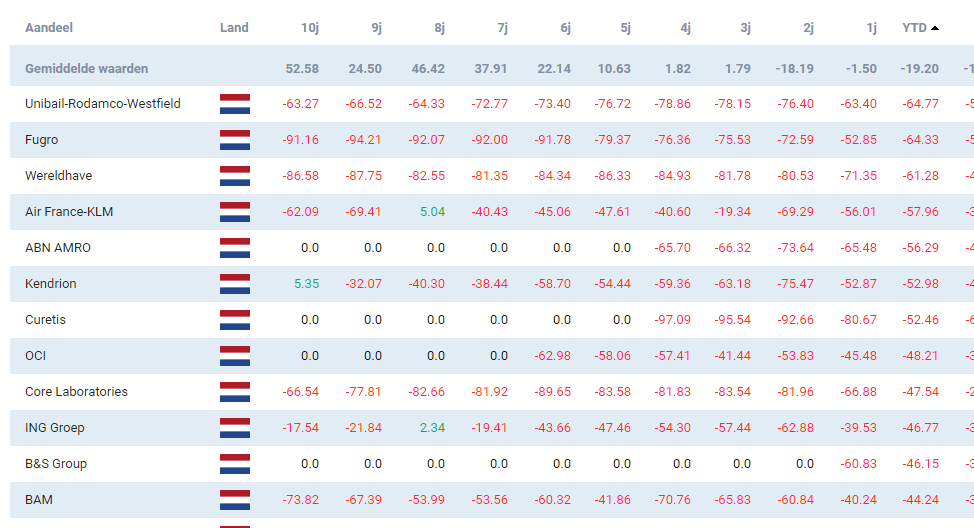Click the Netherlands flag in OCI row

235,356
